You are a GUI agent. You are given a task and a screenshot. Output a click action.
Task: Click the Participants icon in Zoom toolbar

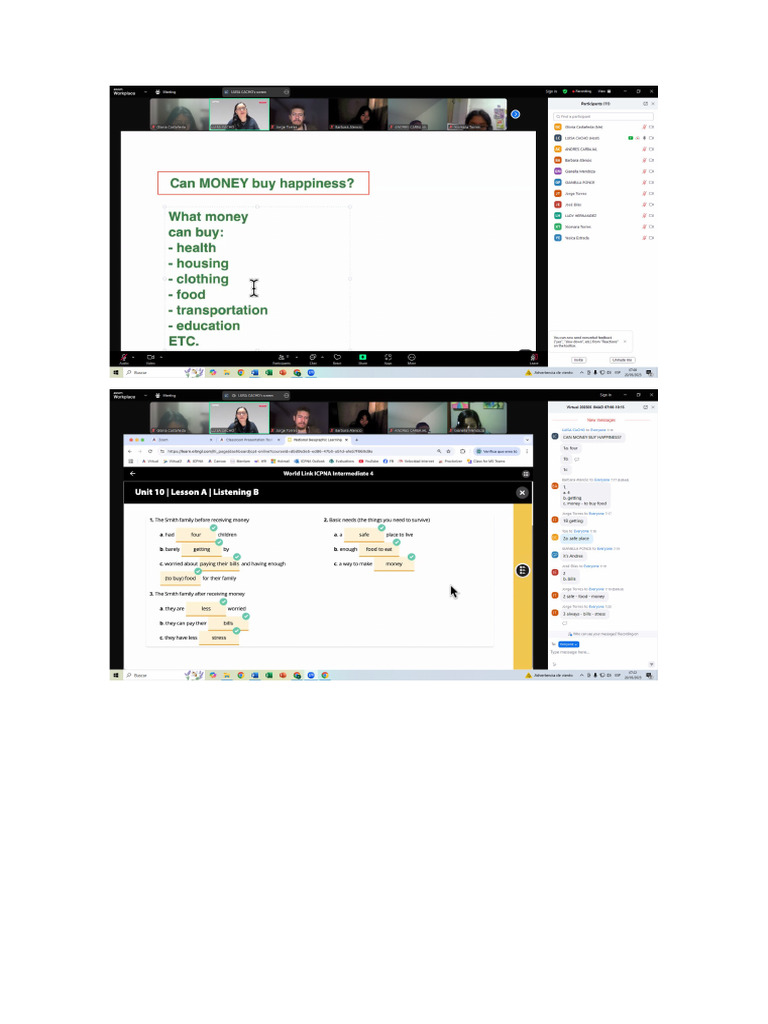(x=281, y=357)
